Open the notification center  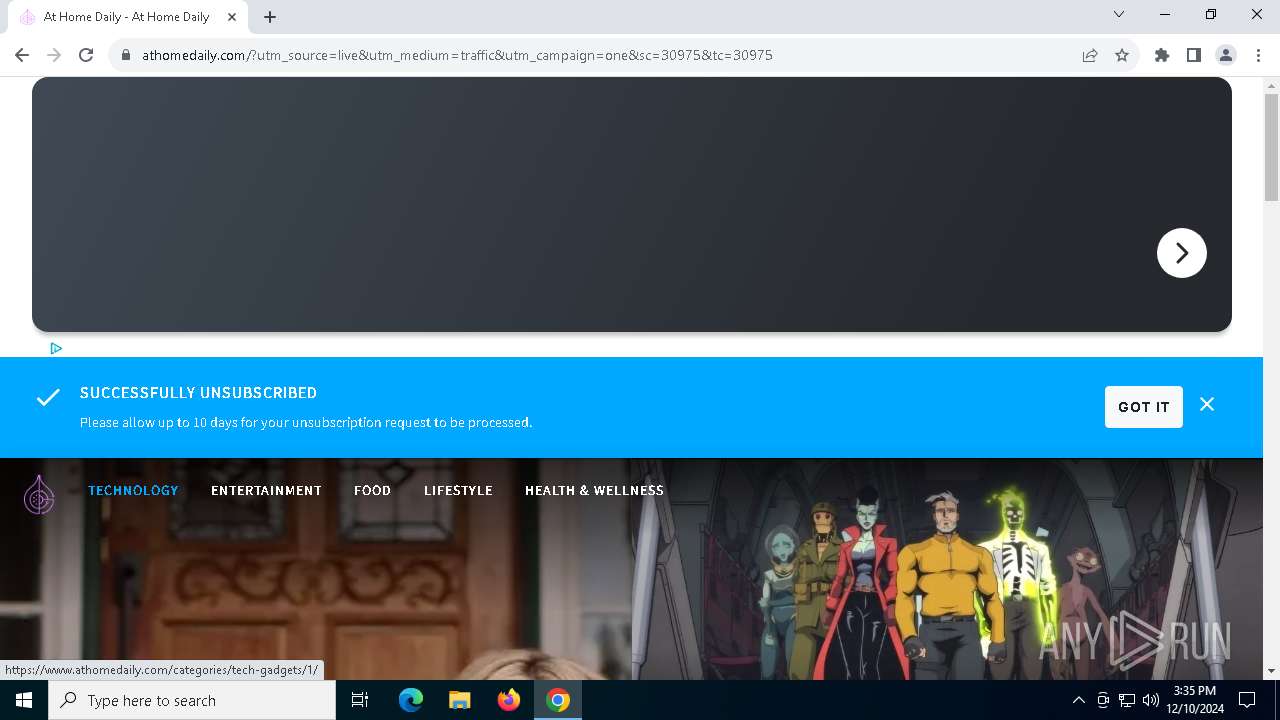click(x=1247, y=700)
